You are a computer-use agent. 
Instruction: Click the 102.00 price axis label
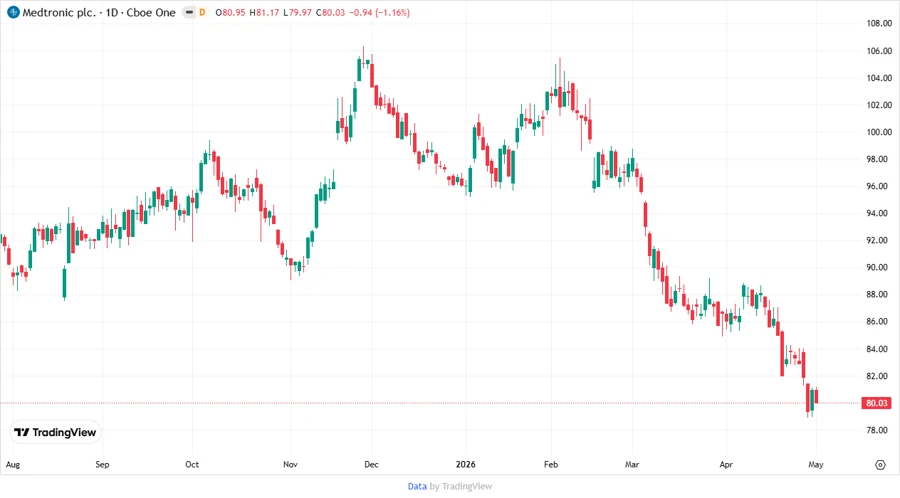(879, 105)
